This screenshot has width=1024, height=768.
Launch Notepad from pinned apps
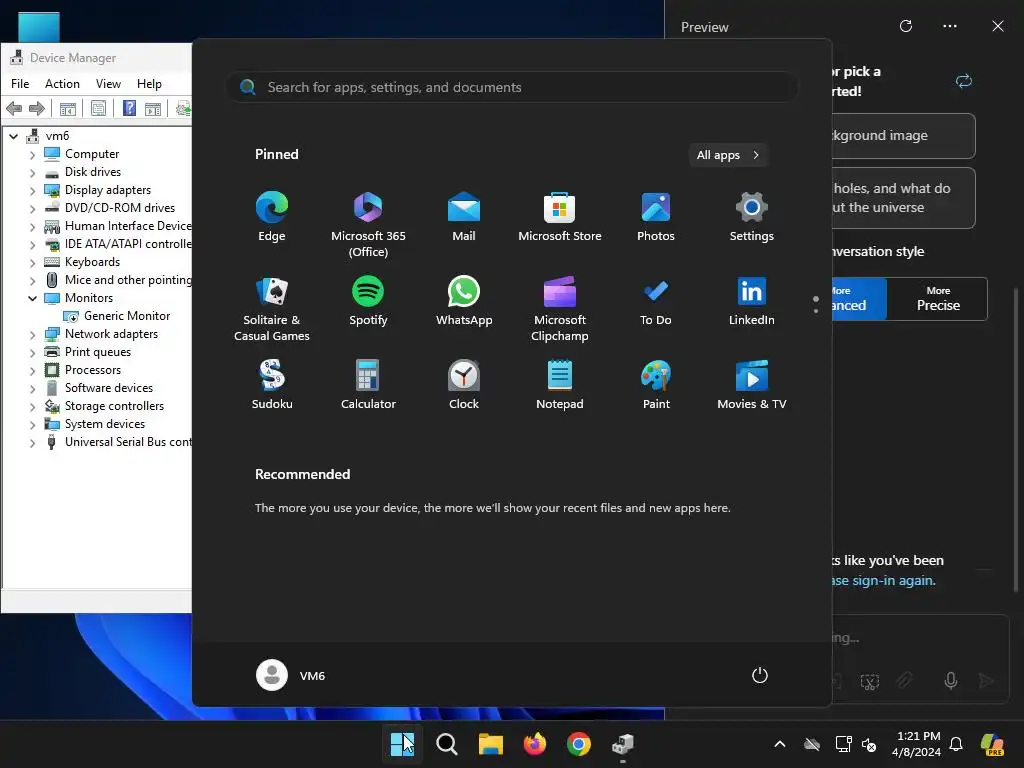pos(560,385)
